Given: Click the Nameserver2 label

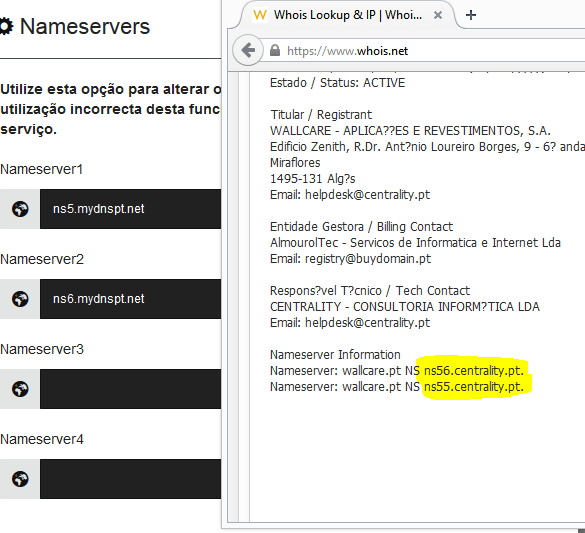Looking at the screenshot, I should coord(42,259).
